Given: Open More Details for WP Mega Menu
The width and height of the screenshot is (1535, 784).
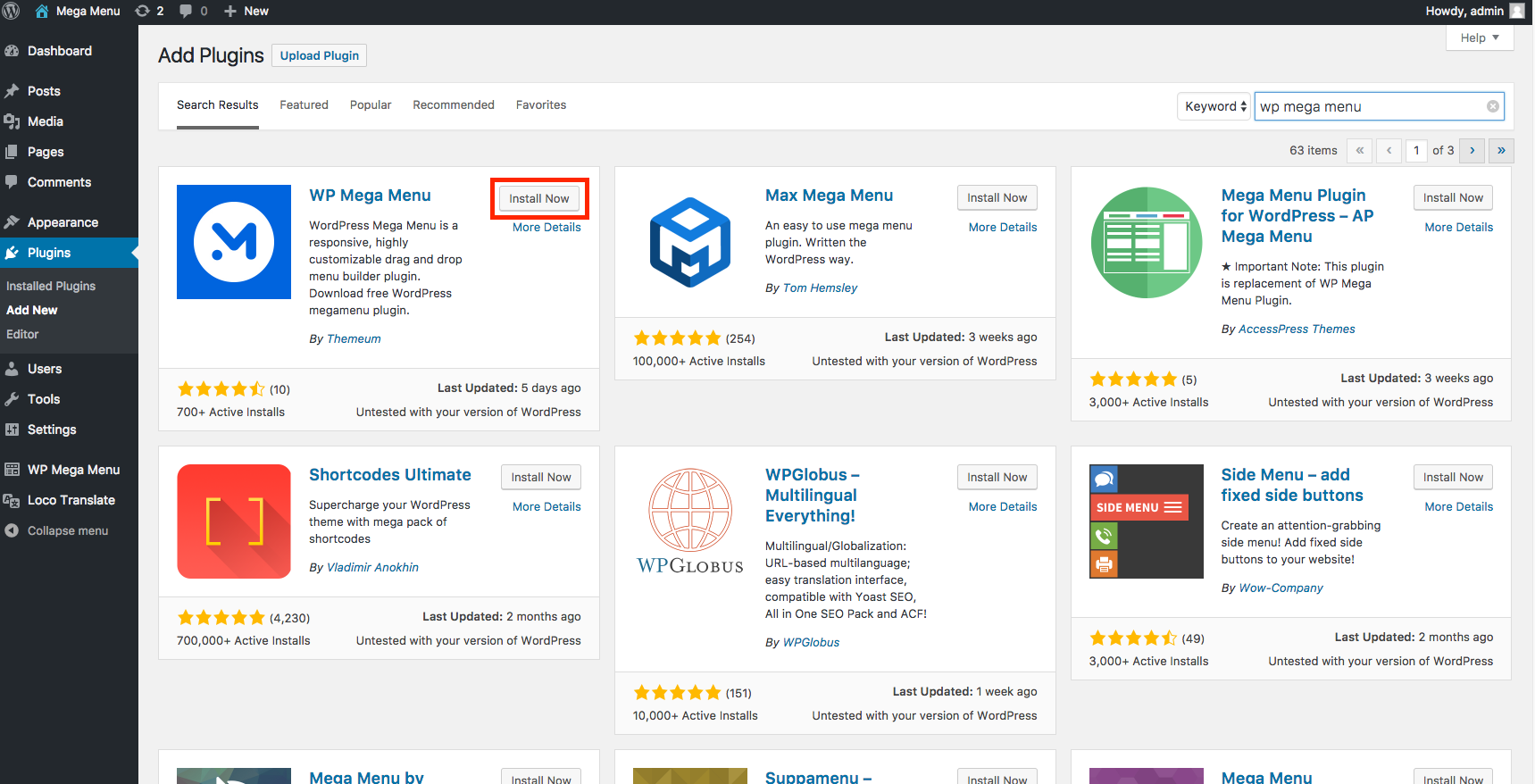Looking at the screenshot, I should coord(546,227).
